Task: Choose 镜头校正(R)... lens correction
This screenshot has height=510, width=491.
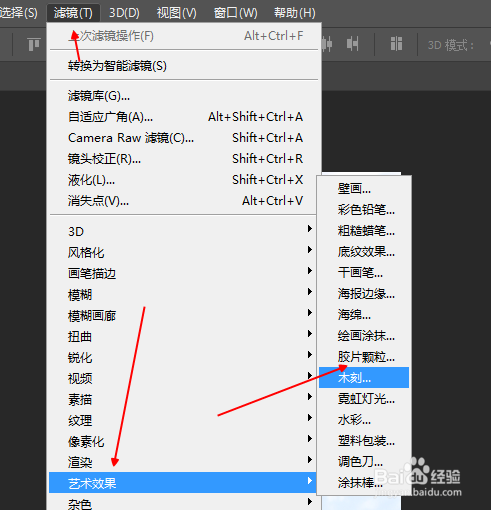Action: pyautogui.click(x=183, y=159)
